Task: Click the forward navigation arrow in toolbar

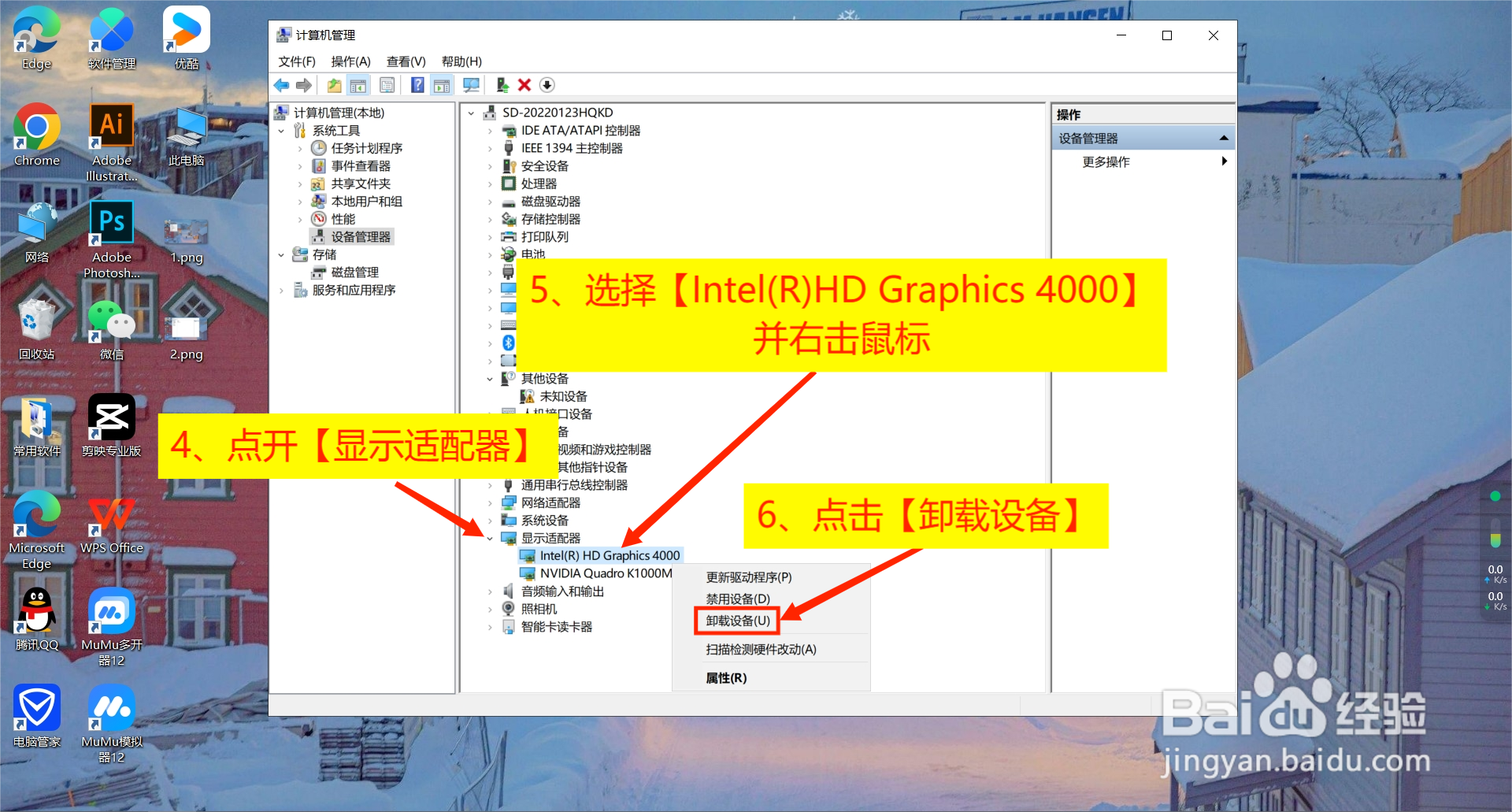Action: click(x=304, y=84)
